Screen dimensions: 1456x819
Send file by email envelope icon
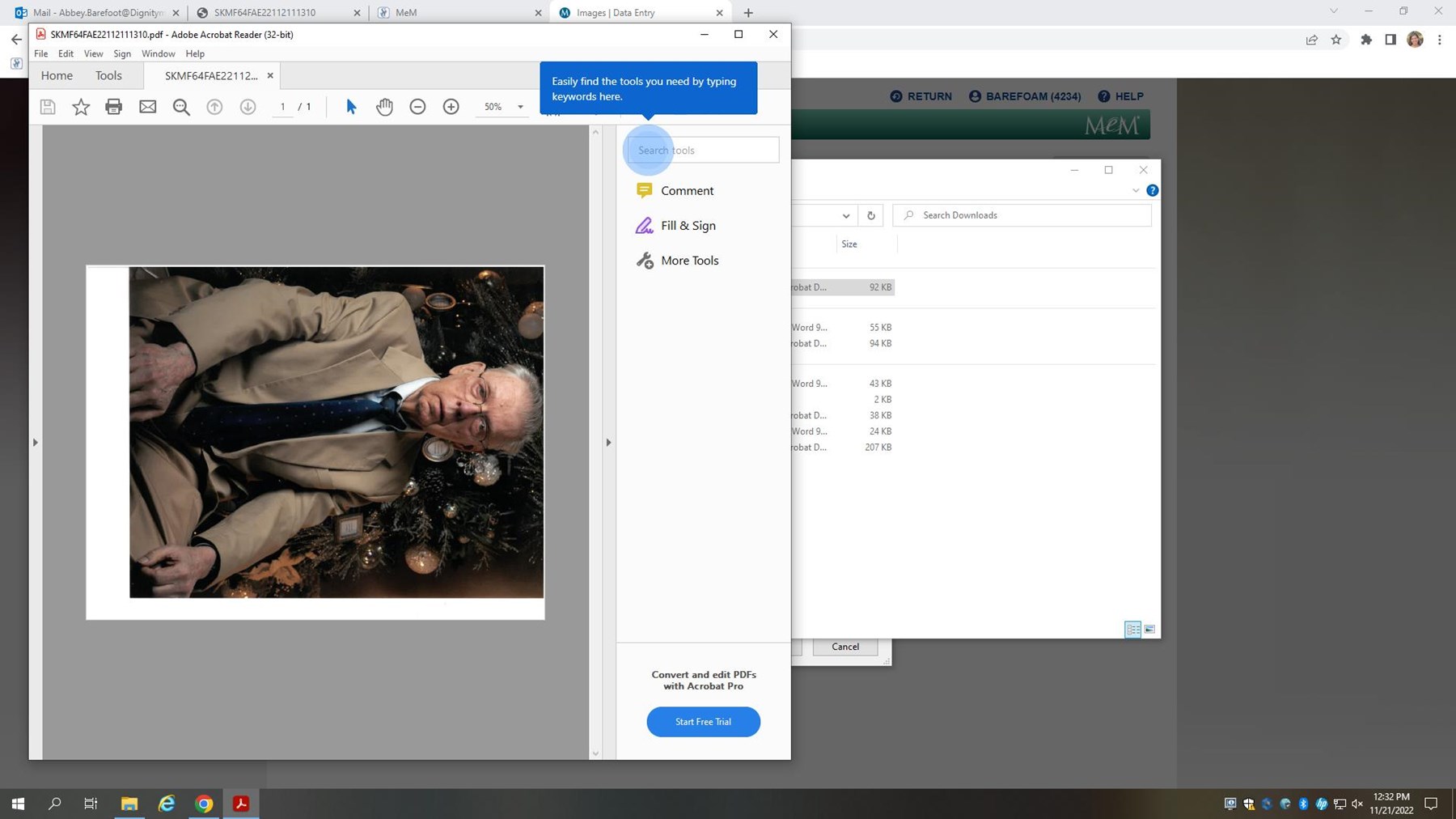(147, 107)
